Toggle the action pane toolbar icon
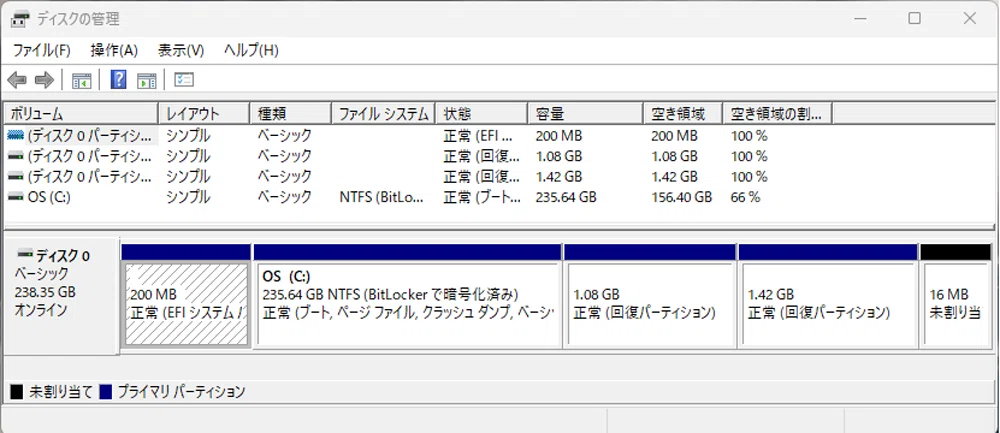 pos(147,80)
